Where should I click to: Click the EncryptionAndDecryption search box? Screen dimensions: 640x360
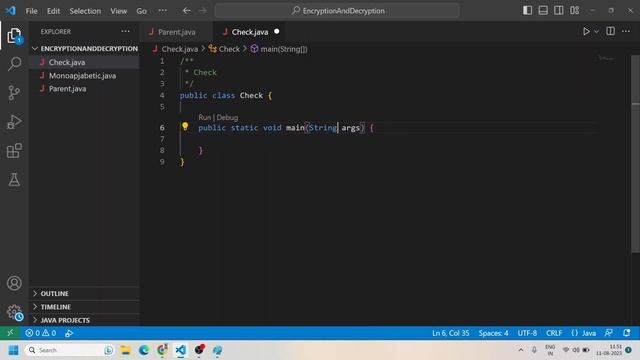click(x=337, y=11)
